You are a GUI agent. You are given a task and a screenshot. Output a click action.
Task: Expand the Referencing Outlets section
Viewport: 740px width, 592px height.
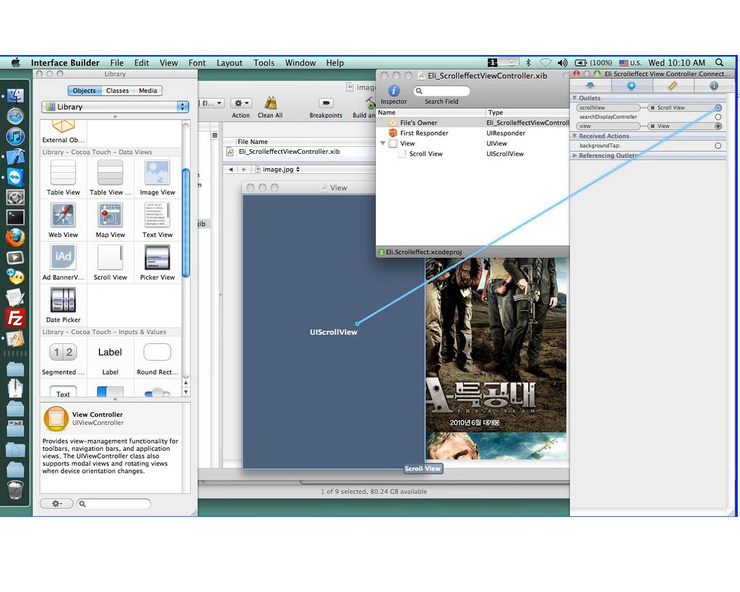574,155
